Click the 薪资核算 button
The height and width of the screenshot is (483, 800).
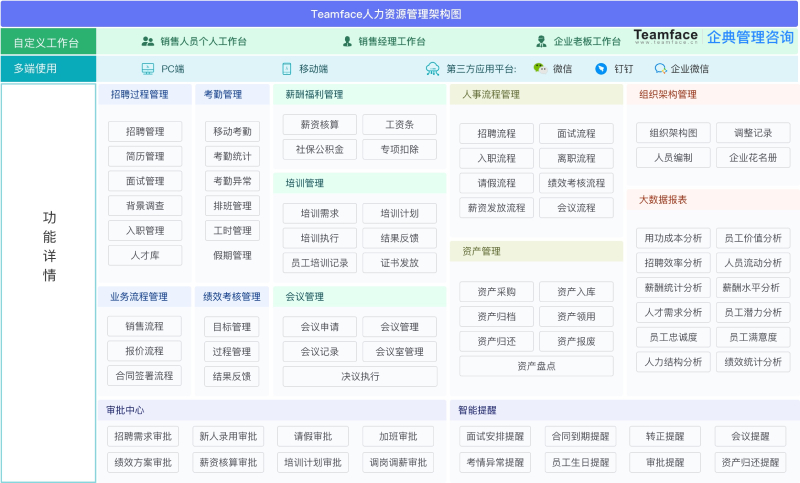319,125
